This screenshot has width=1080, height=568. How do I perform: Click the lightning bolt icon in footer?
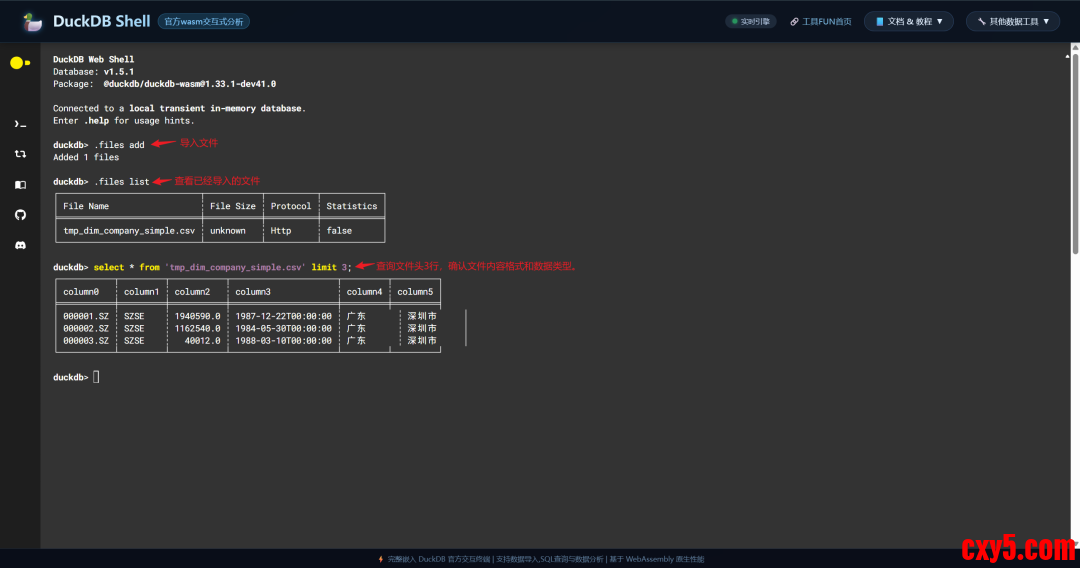tap(380, 559)
